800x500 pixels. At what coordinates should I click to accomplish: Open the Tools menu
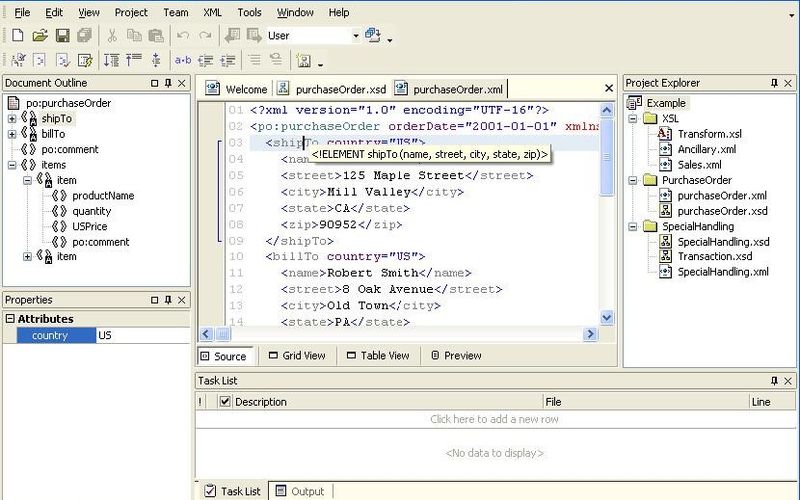[249, 12]
